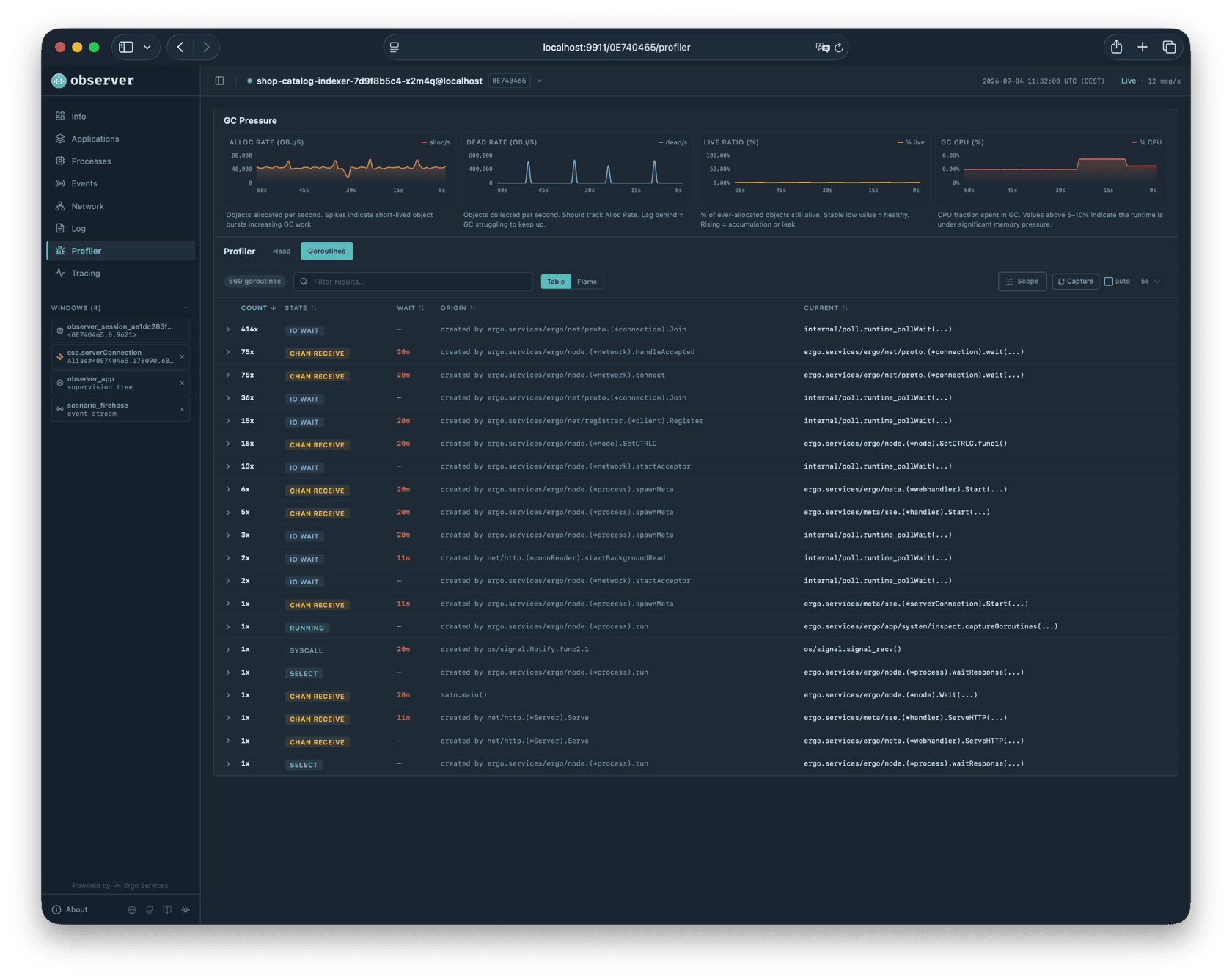Toggle the theme sun icon in footer
The image size is (1232, 979).
point(186,909)
